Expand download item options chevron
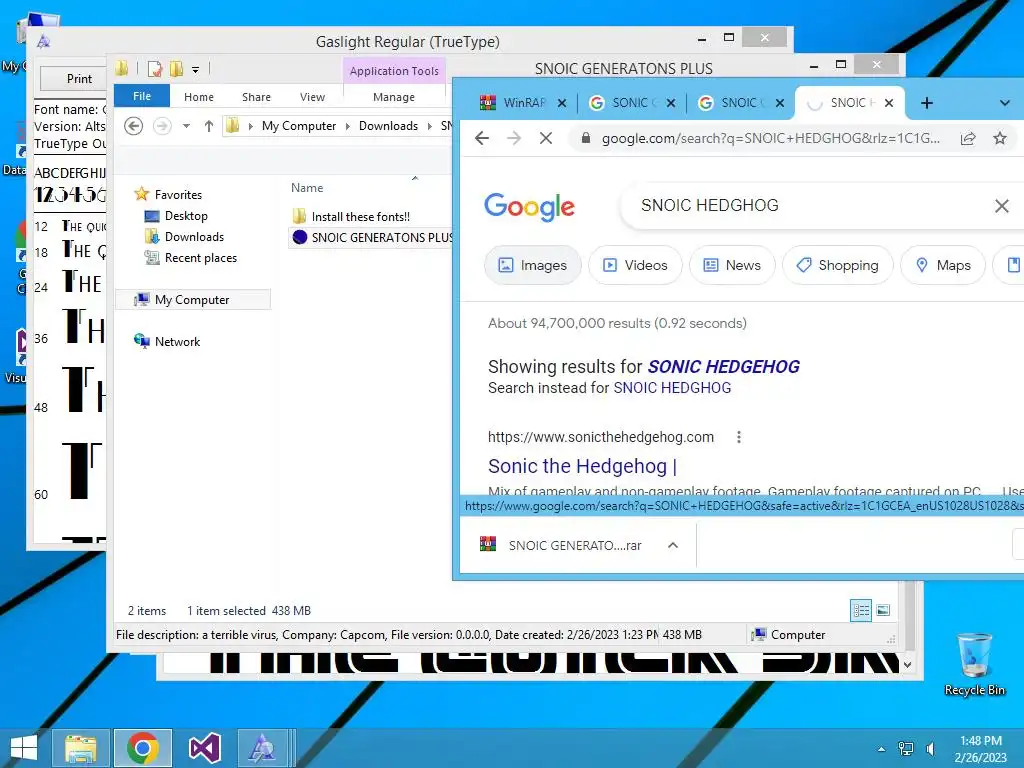This screenshot has width=1024, height=768. tap(673, 545)
